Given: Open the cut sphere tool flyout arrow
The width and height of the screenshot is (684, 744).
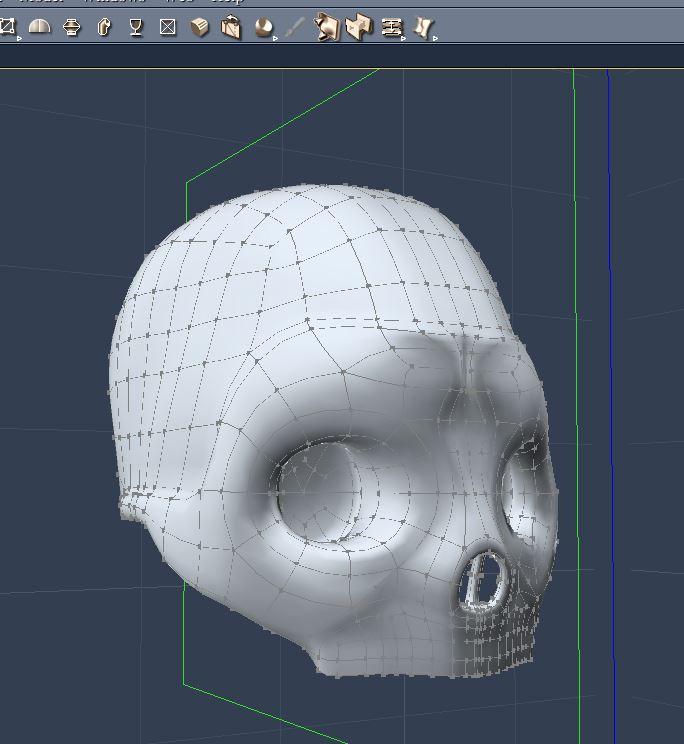Looking at the screenshot, I should 275,38.
